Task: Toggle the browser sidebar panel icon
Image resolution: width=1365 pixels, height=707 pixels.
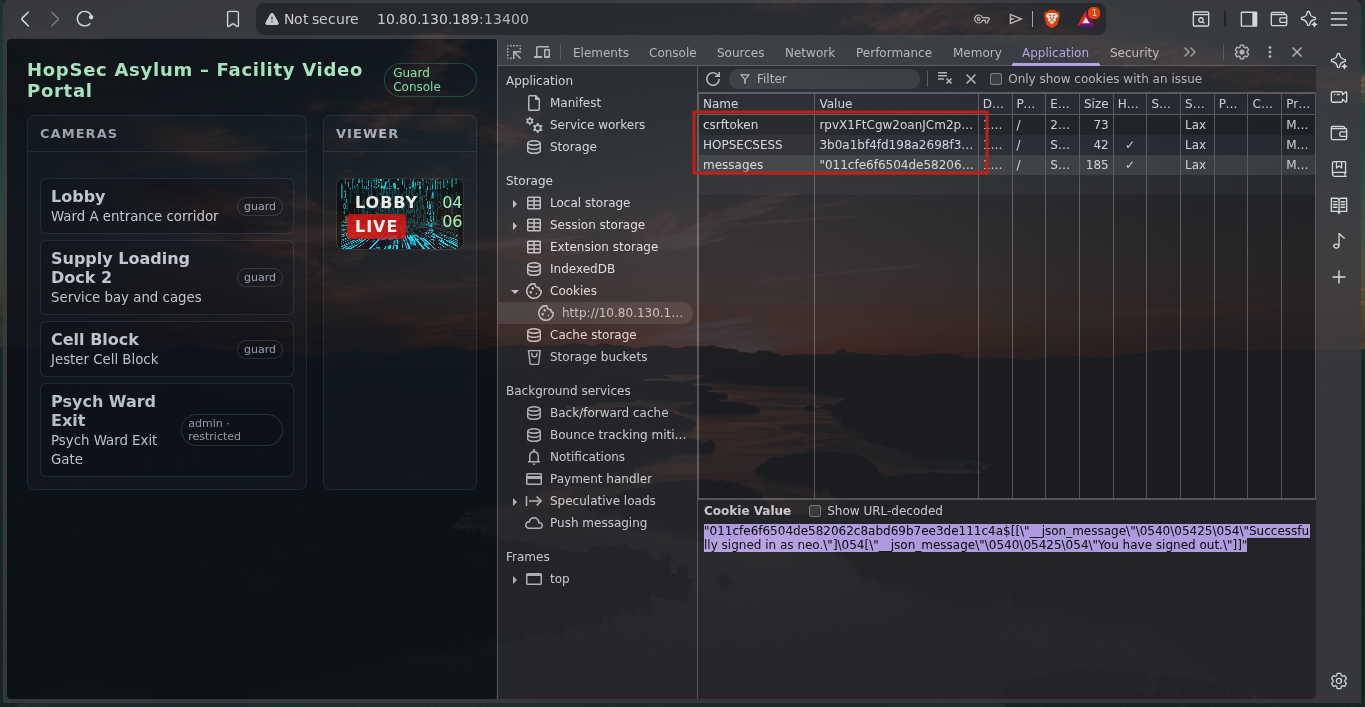Action: point(1248,19)
